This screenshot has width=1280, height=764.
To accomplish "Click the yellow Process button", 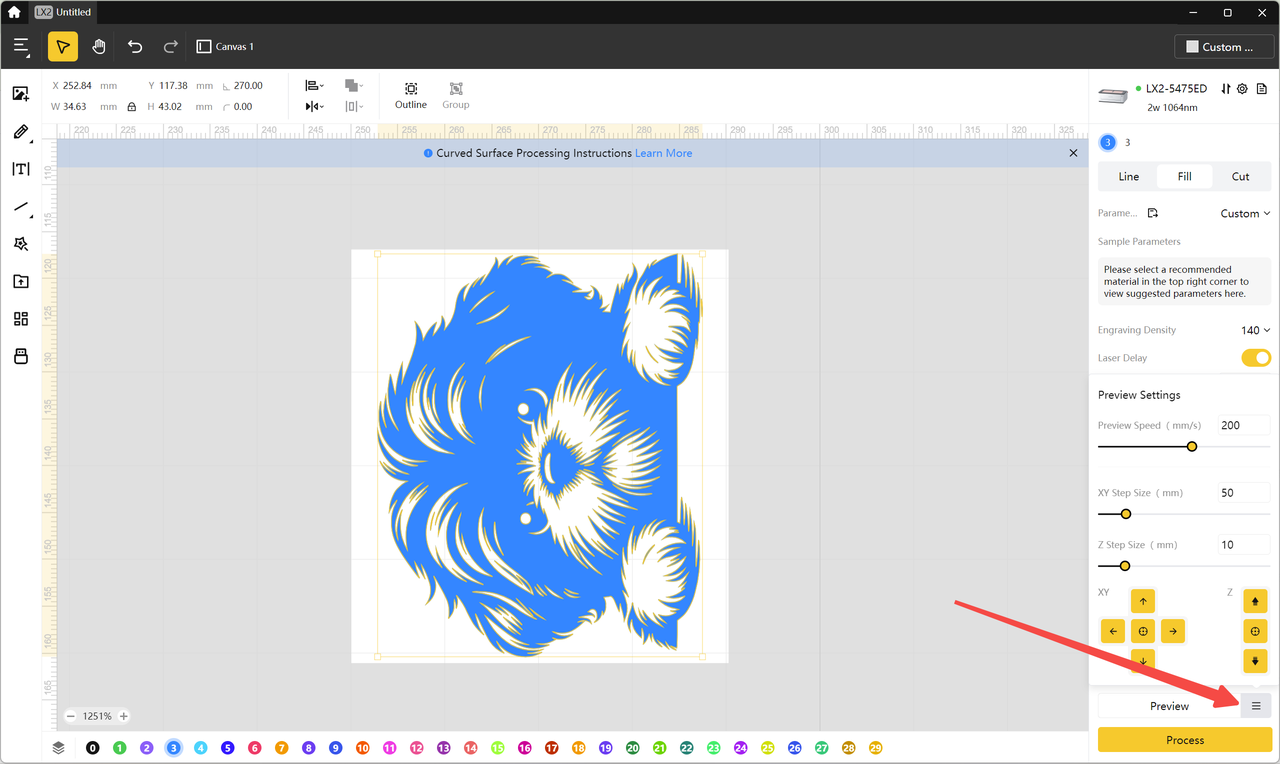I will tap(1184, 740).
